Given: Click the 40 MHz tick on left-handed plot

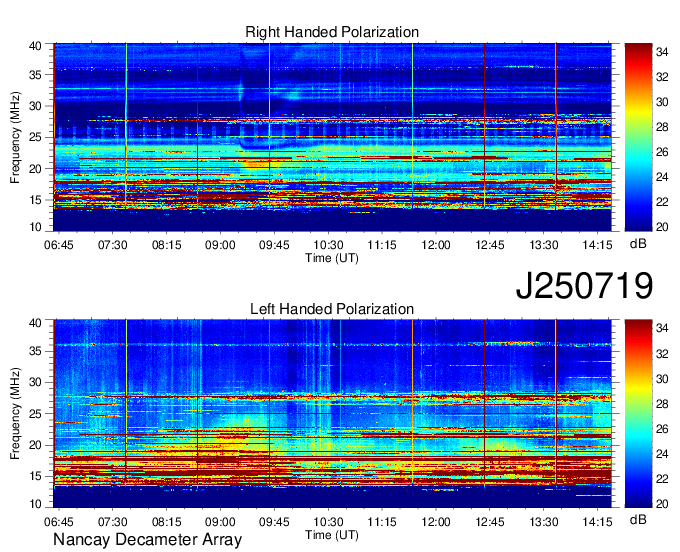Looking at the screenshot, I should 35,323.
